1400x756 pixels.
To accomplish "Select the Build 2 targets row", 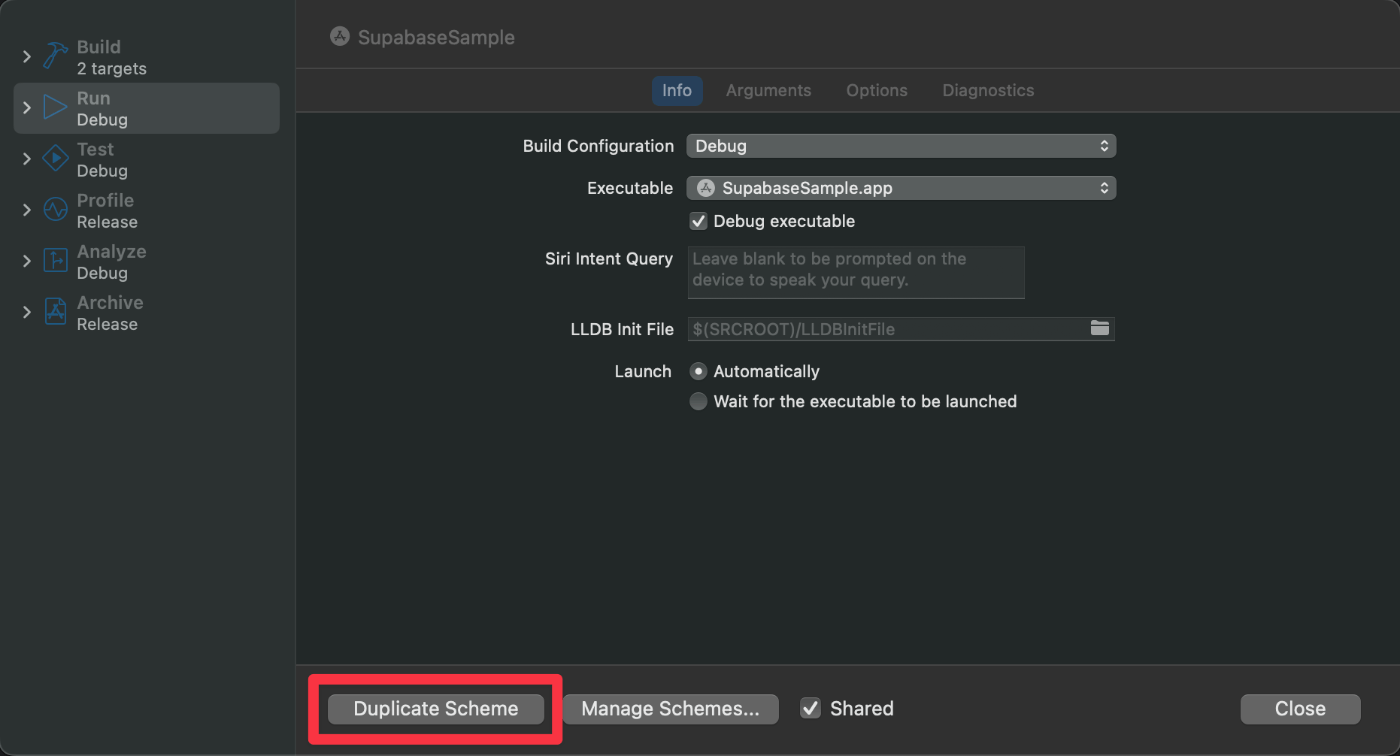I will 146,57.
